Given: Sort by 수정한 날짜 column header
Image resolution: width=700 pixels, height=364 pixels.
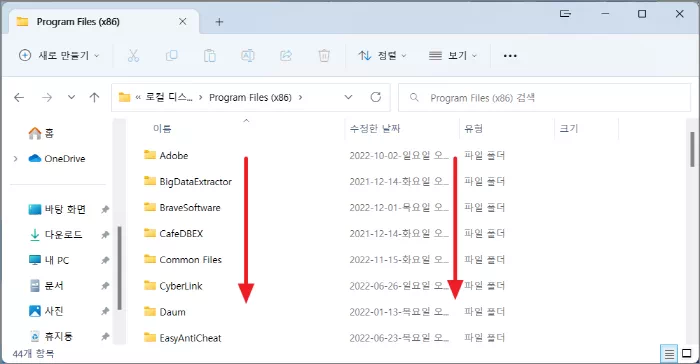Looking at the screenshot, I should pos(375,129).
